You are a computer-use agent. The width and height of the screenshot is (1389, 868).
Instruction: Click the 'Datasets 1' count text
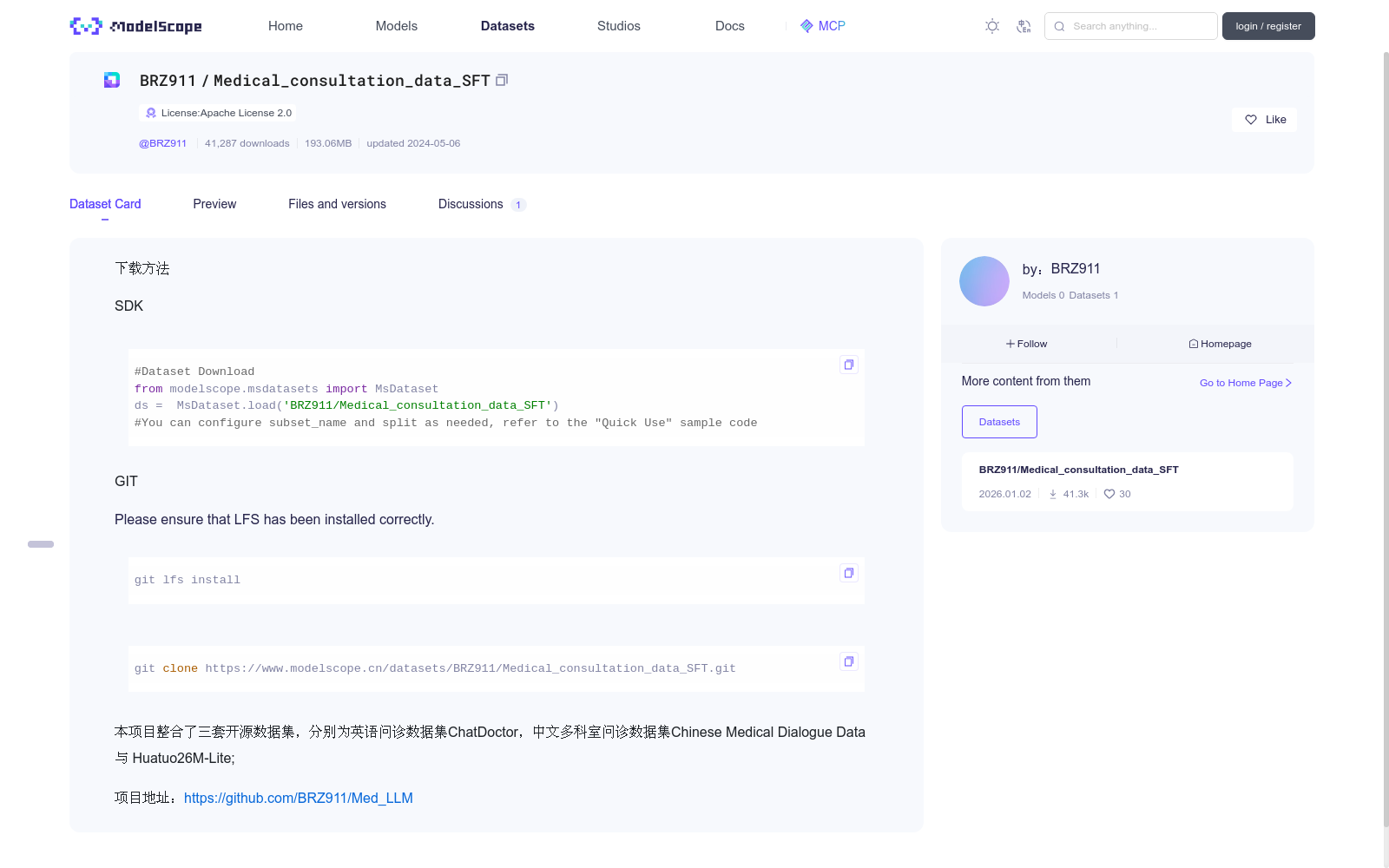(x=1094, y=295)
